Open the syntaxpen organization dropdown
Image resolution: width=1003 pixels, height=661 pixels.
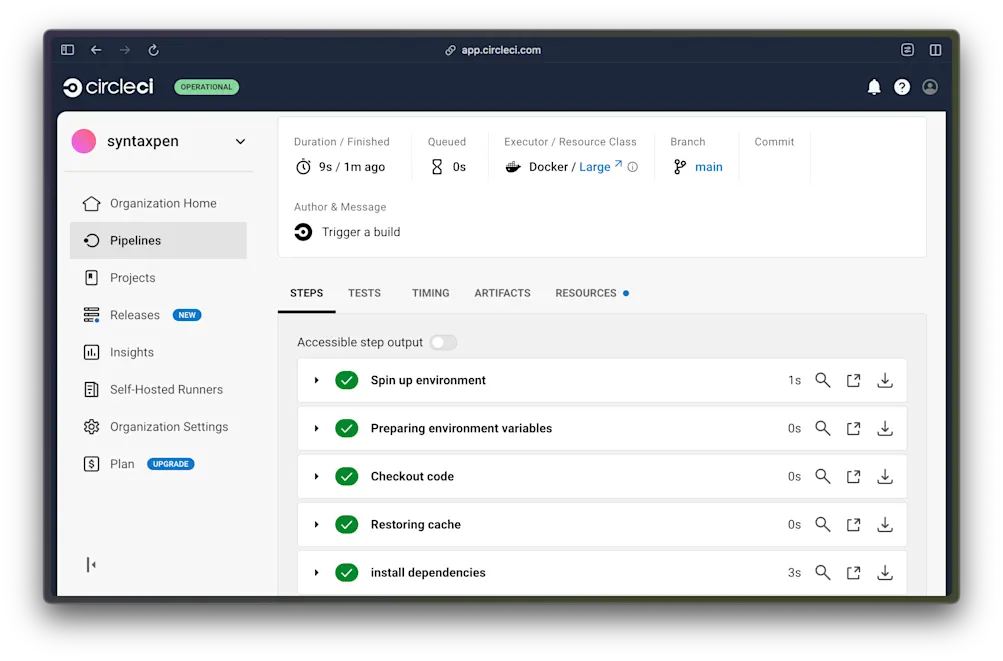coord(239,141)
